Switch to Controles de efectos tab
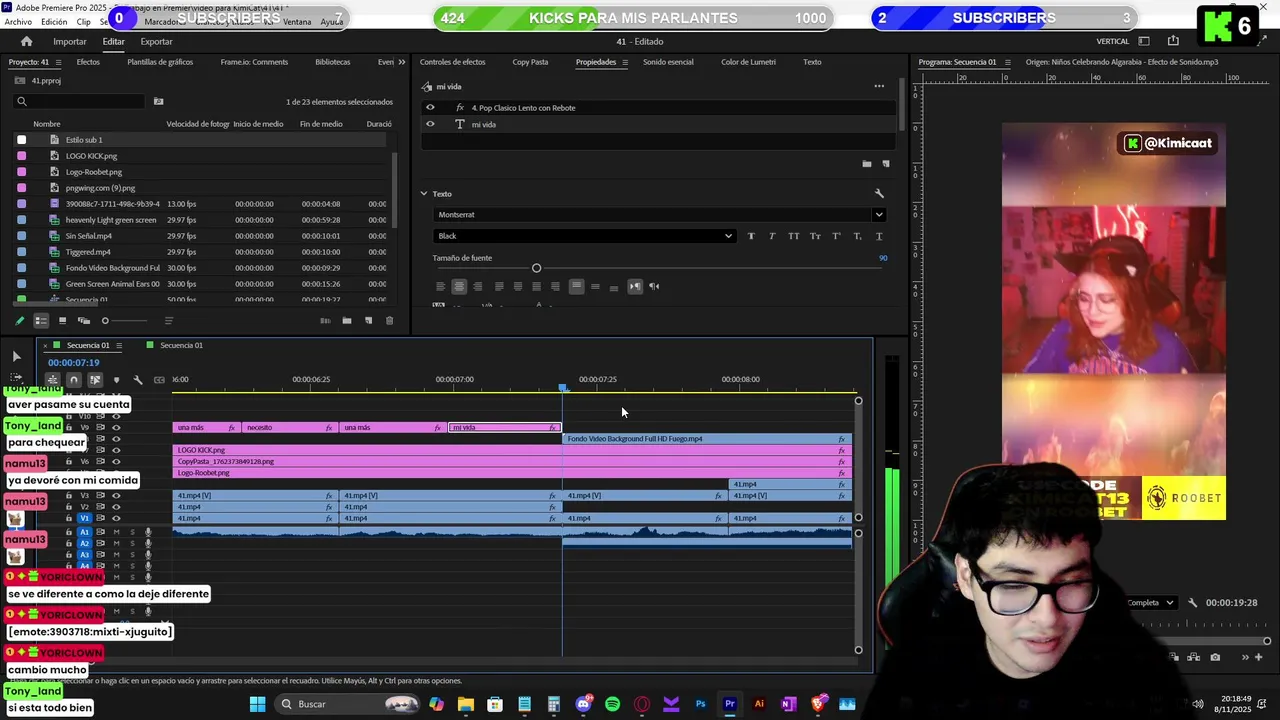Image resolution: width=1280 pixels, height=720 pixels. 452,62
